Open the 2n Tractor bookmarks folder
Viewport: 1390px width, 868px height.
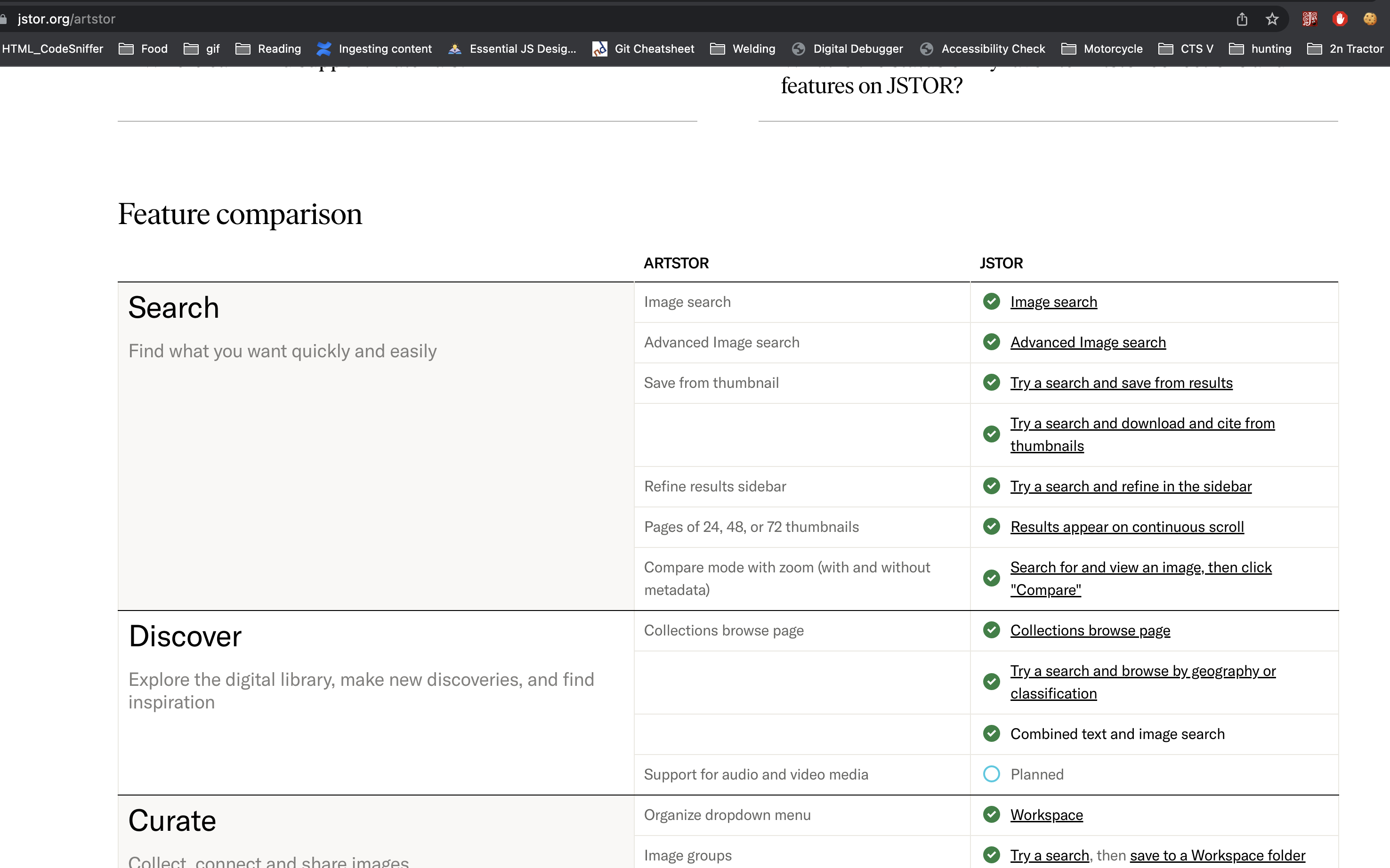point(1345,49)
